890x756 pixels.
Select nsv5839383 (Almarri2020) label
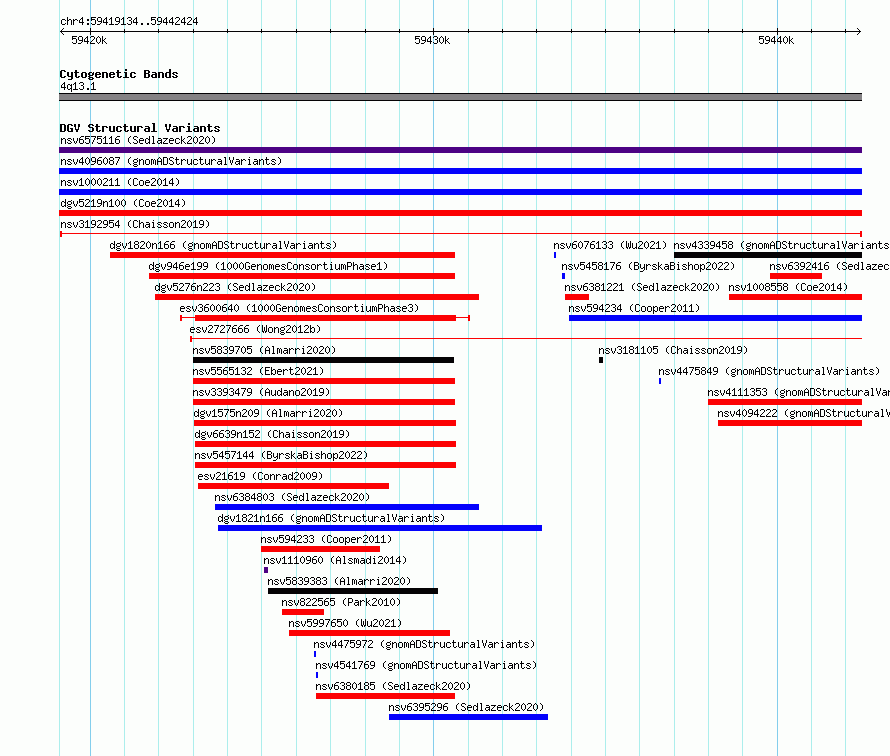click(x=339, y=581)
